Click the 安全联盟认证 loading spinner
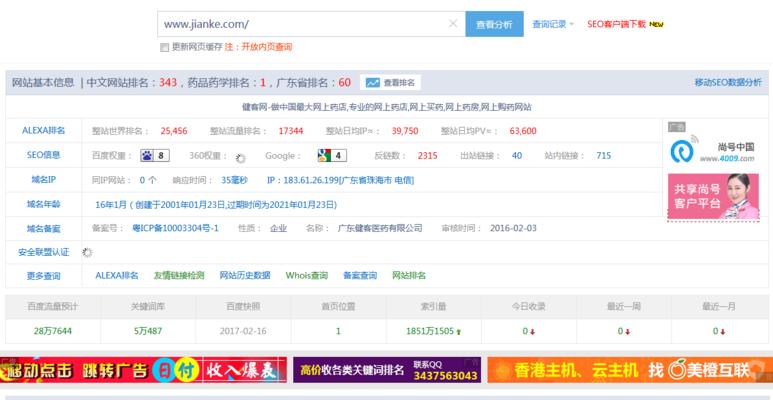Image resolution: width=773 pixels, height=400 pixels. pyautogui.click(x=87, y=253)
